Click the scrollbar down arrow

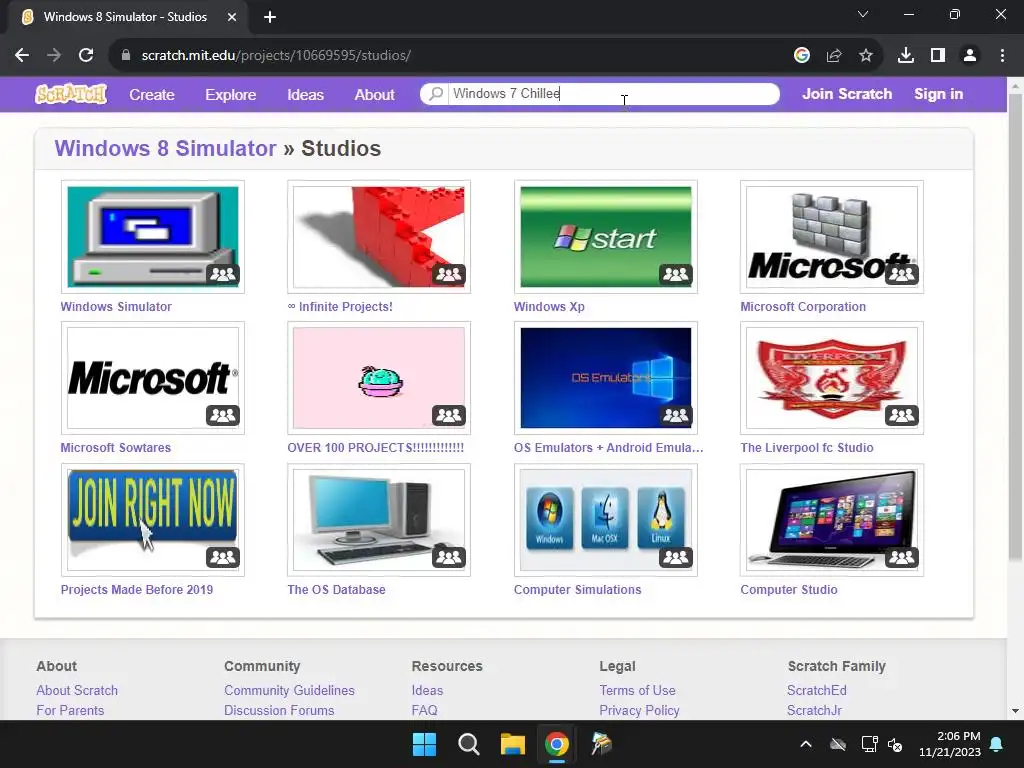click(1016, 711)
